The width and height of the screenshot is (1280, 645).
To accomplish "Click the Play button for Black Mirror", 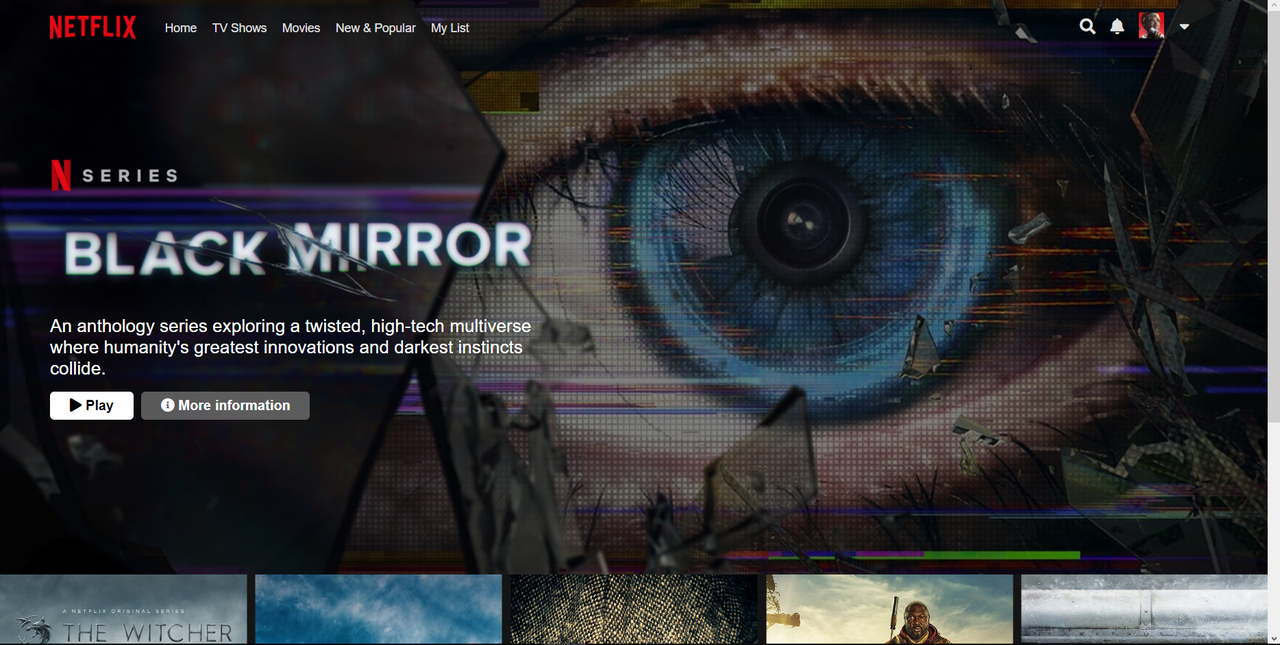I will (91, 405).
